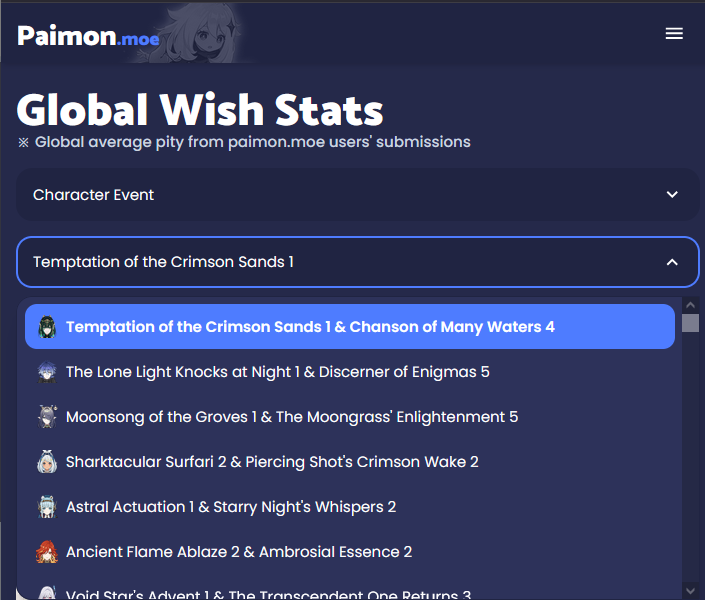
Task: Click character avatar beside Temptation of Crimson Sands
Action: pos(47,327)
